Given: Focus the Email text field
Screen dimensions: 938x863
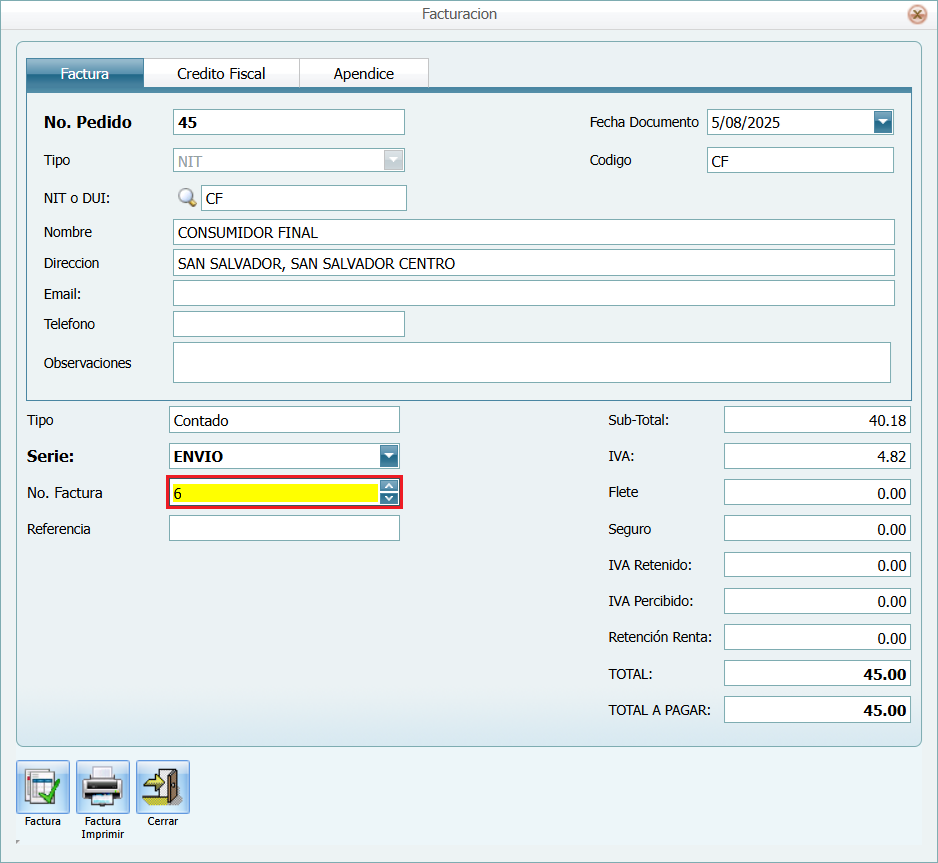Looking at the screenshot, I should (x=533, y=293).
